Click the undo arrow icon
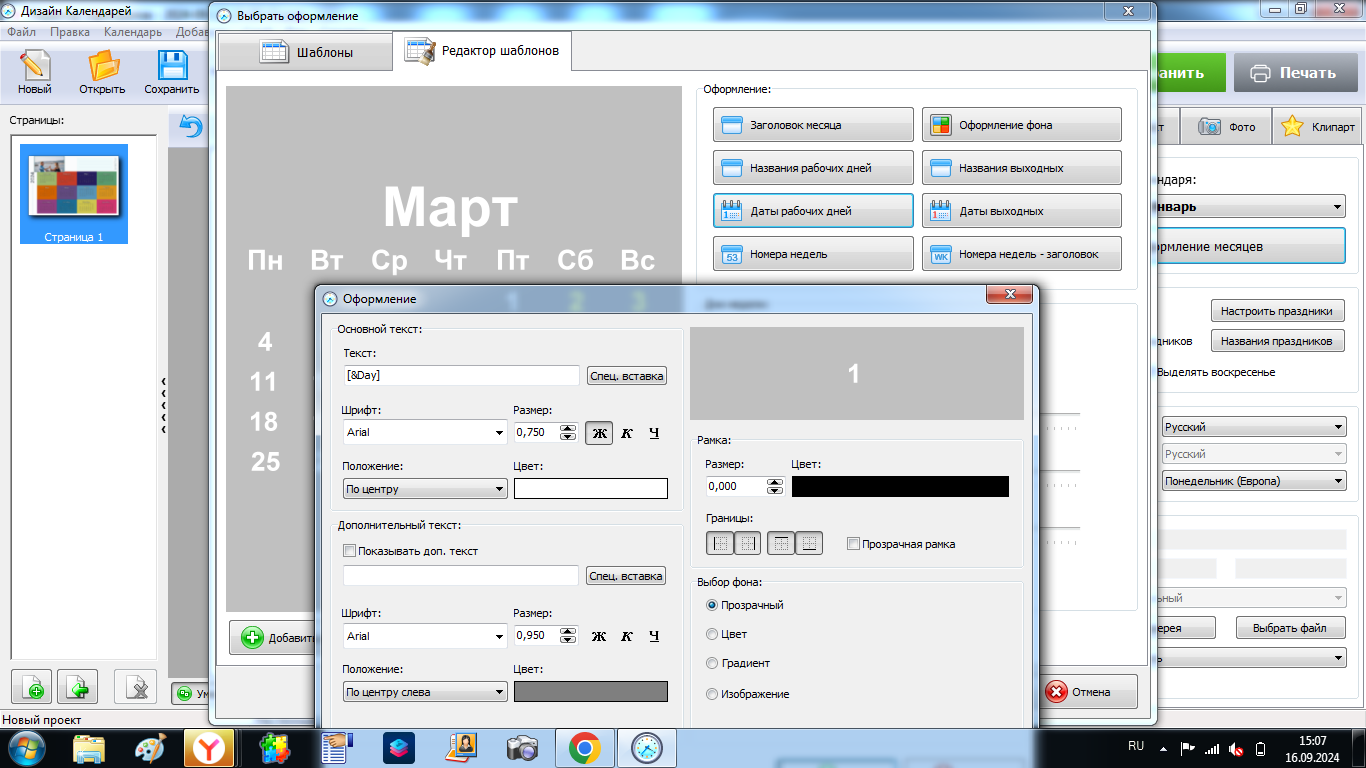This screenshot has height=768, width=1366. 190,127
